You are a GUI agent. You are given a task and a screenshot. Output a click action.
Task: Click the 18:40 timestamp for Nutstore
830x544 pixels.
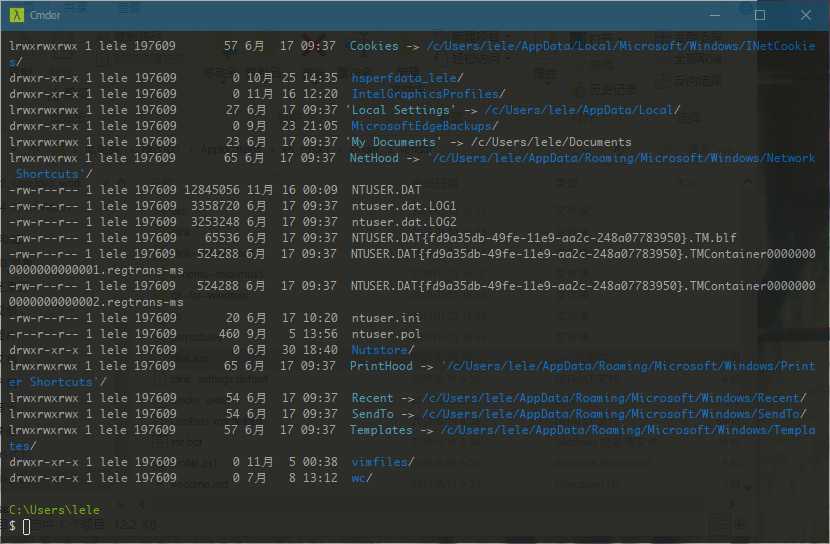click(320, 350)
